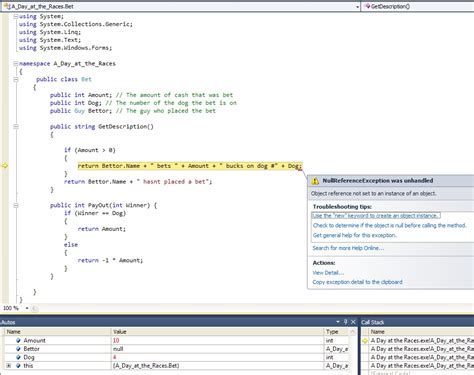
Task: Collapse the namespace A_Day_at_the_Races block
Action: (x=15, y=63)
